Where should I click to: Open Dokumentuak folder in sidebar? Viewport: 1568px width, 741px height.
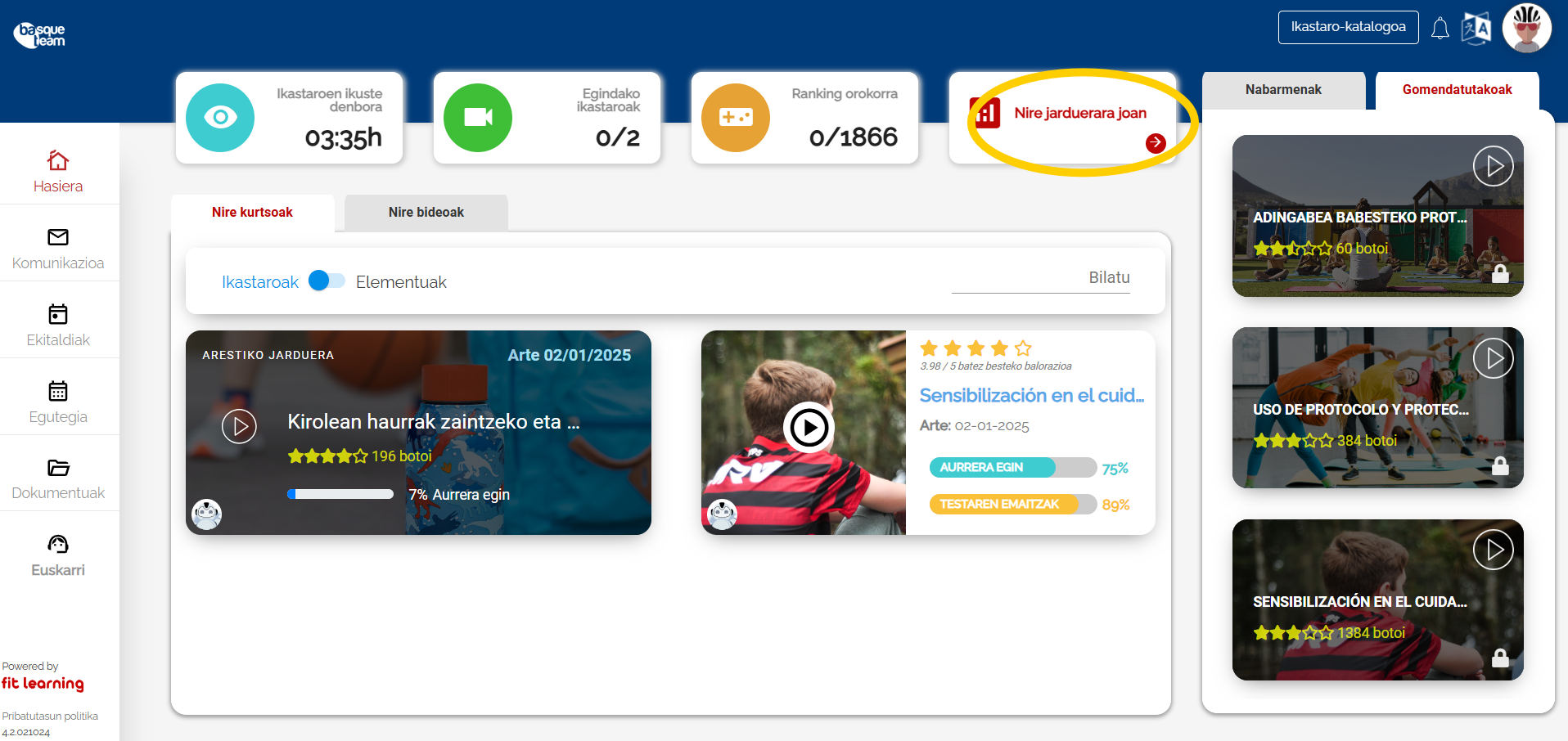(x=58, y=468)
